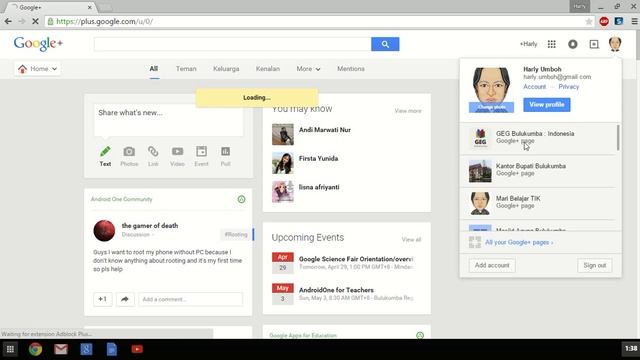Image resolution: width=640 pixels, height=360 pixels.
Task: Click the red Adblock extension icon
Action: 604,22
